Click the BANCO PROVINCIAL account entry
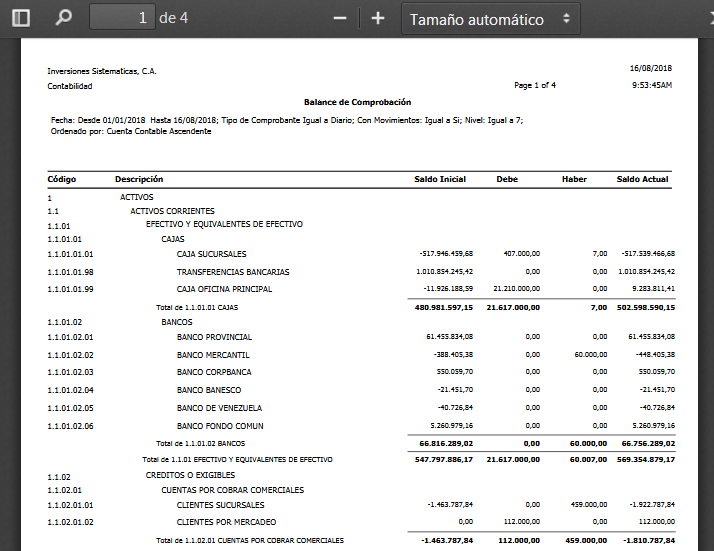Viewport: 714px width, 551px height. (214, 337)
